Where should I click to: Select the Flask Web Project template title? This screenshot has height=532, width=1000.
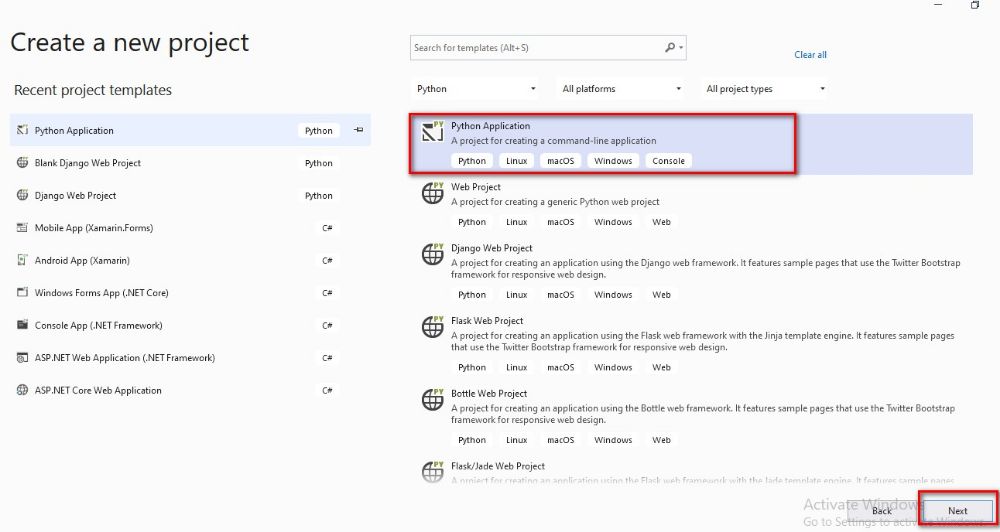[487, 321]
